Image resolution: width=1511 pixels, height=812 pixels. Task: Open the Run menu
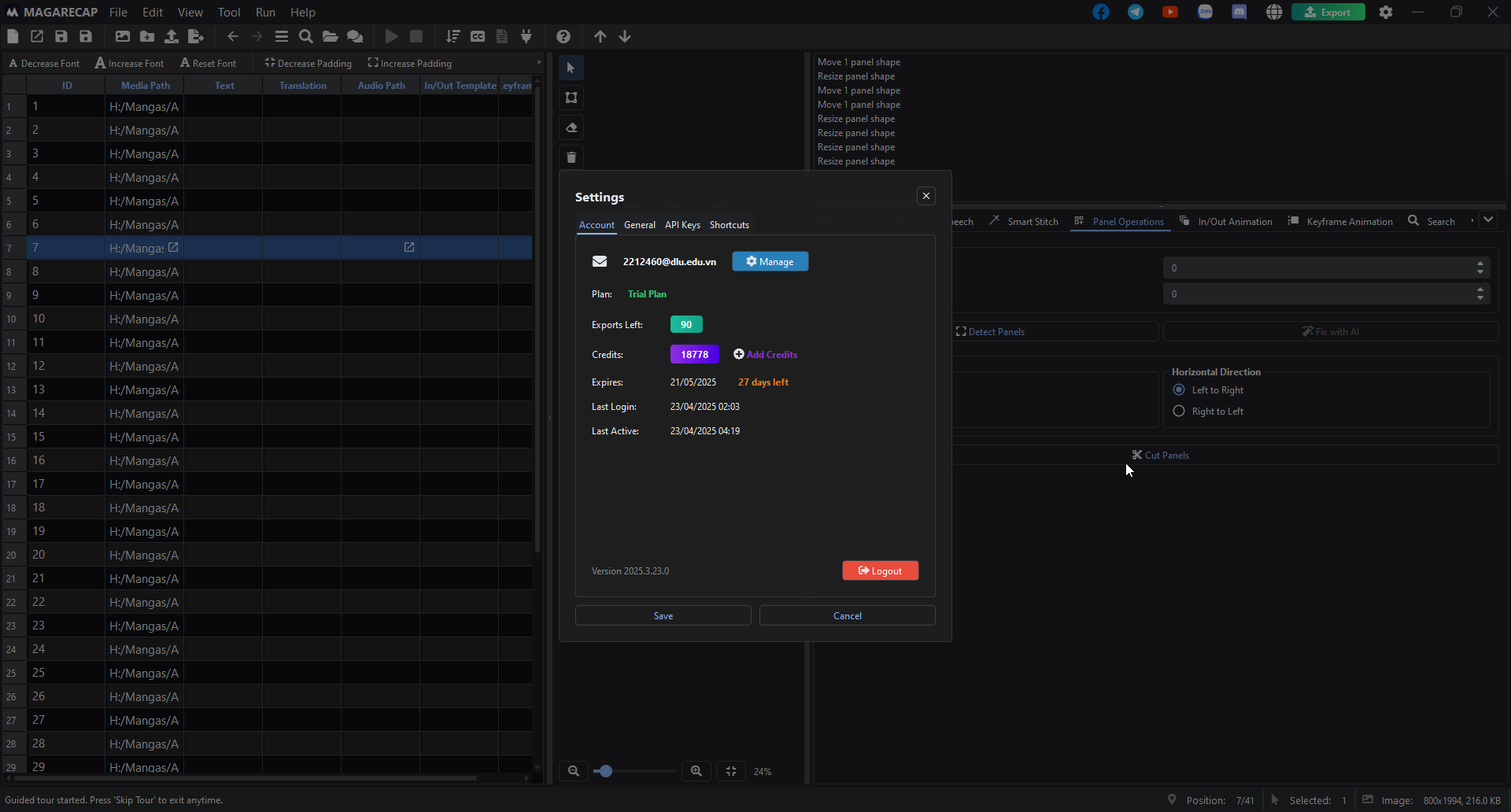coord(266,12)
